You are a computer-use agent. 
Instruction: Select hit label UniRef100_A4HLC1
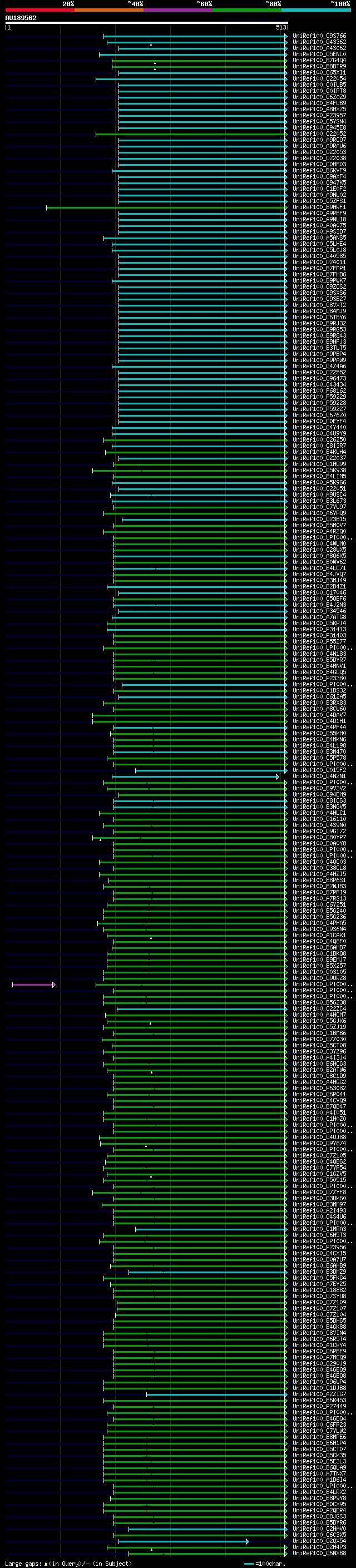pyautogui.click(x=319, y=813)
